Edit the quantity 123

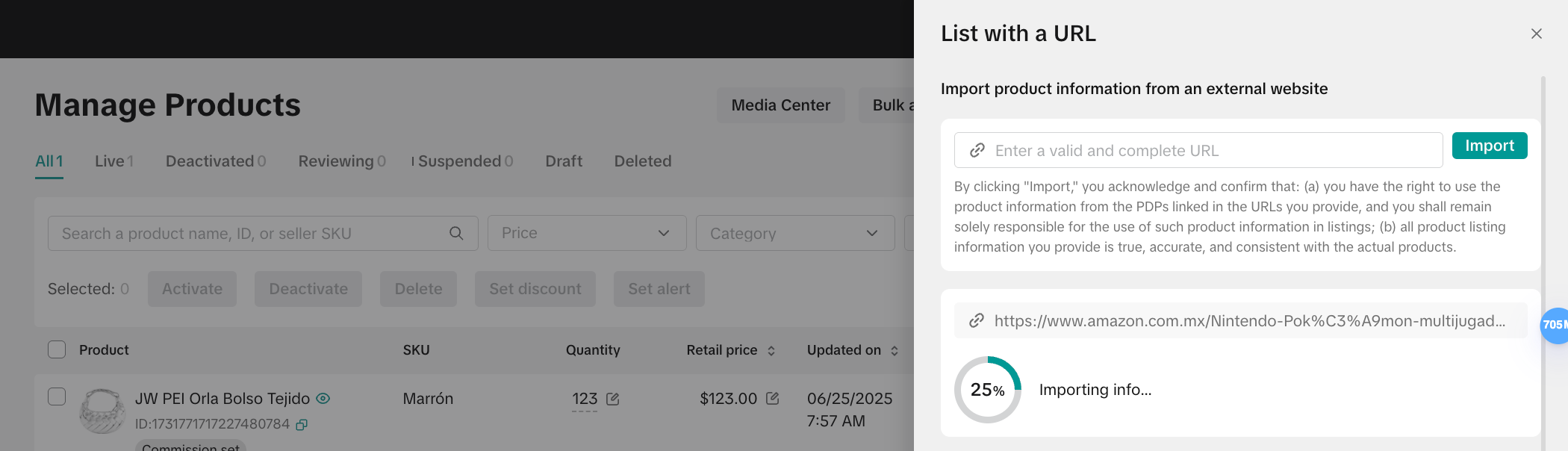click(x=613, y=399)
